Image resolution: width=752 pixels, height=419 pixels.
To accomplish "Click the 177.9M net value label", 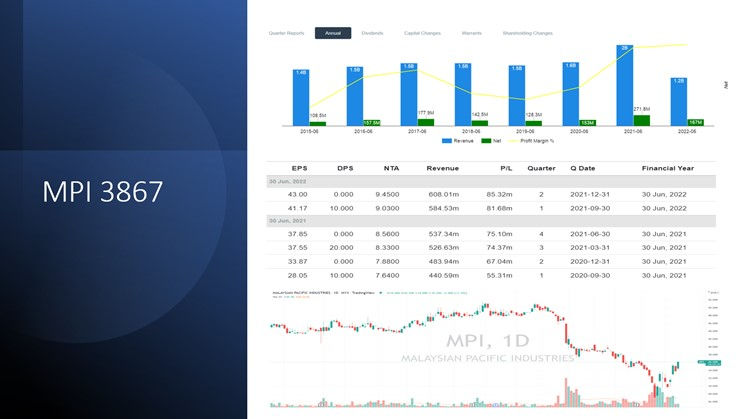I will click(x=426, y=113).
